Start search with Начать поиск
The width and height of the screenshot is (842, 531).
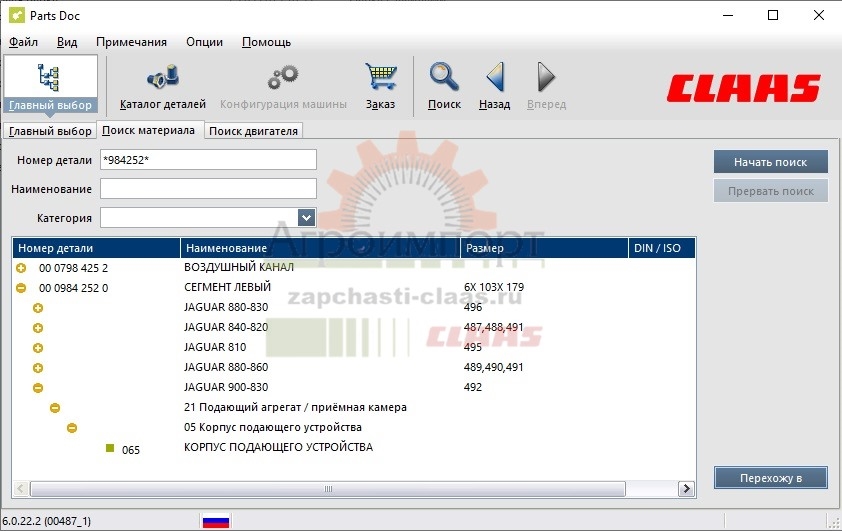tap(771, 162)
